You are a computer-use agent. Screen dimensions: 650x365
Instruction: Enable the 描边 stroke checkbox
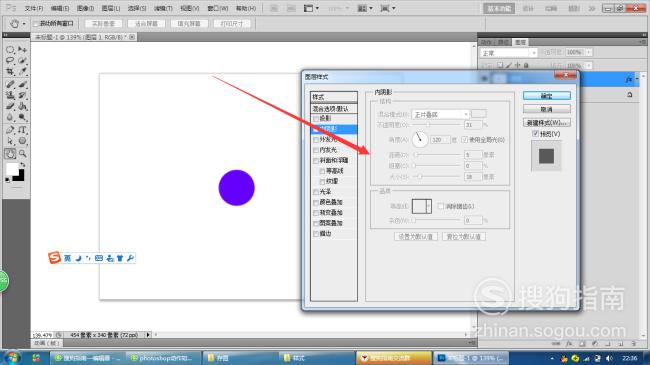(x=316, y=234)
